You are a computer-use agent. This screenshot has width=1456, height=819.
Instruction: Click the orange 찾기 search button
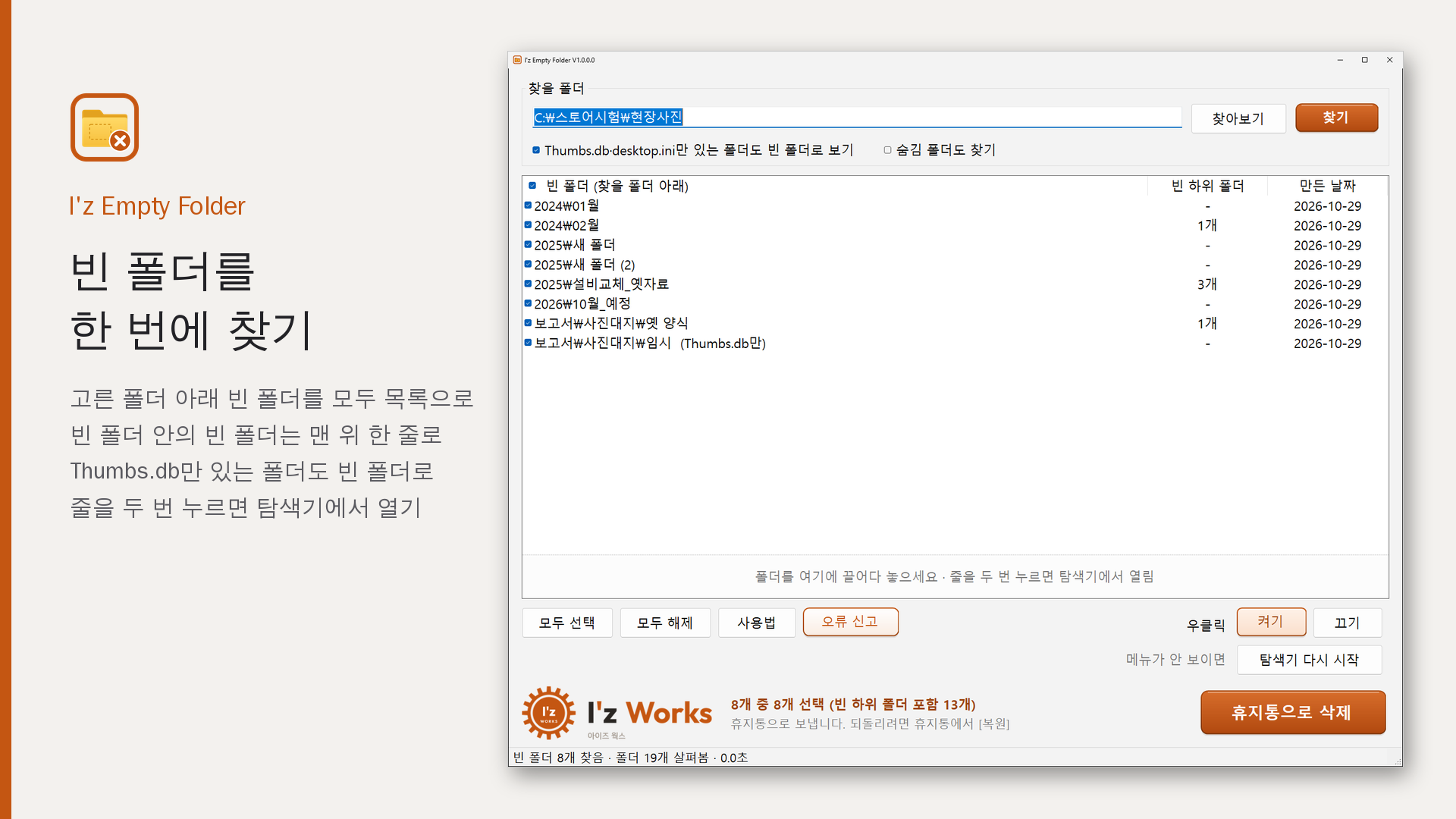[x=1336, y=118]
